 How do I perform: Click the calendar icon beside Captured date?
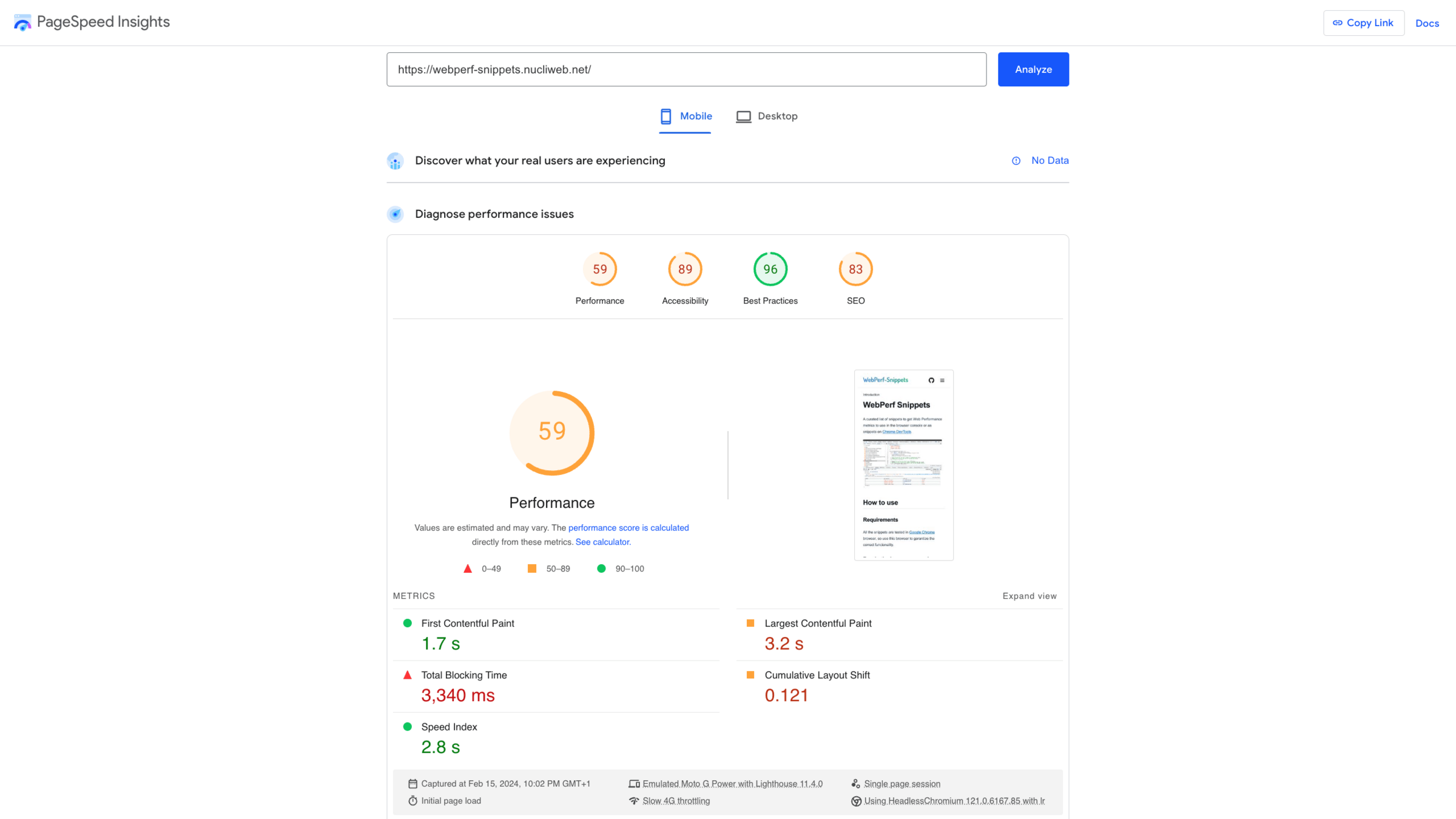[413, 784]
